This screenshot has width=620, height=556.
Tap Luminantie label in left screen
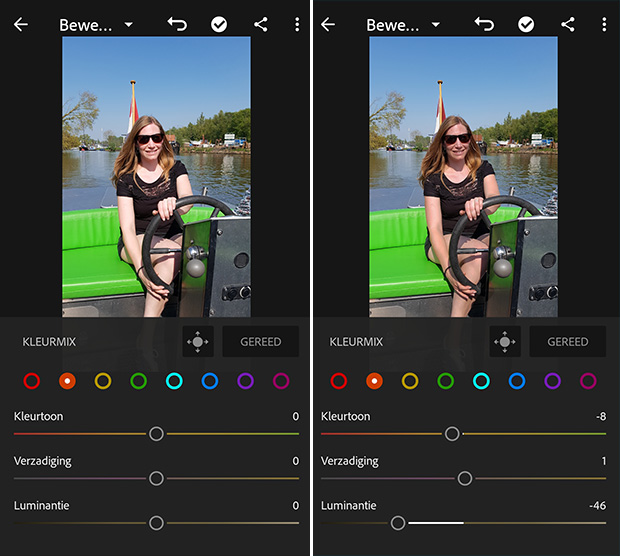(x=42, y=506)
